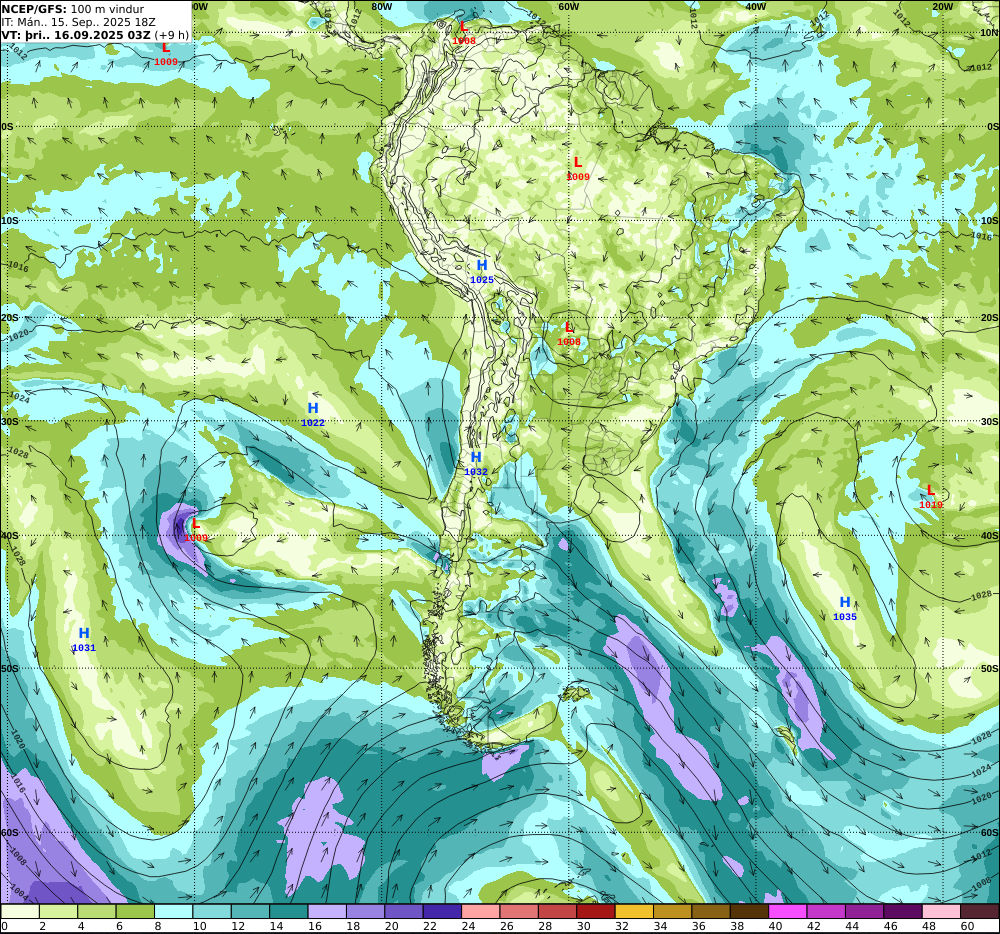Select the H 1032 high over the Andes
Screen dimensions: 1000x934
click(476, 463)
